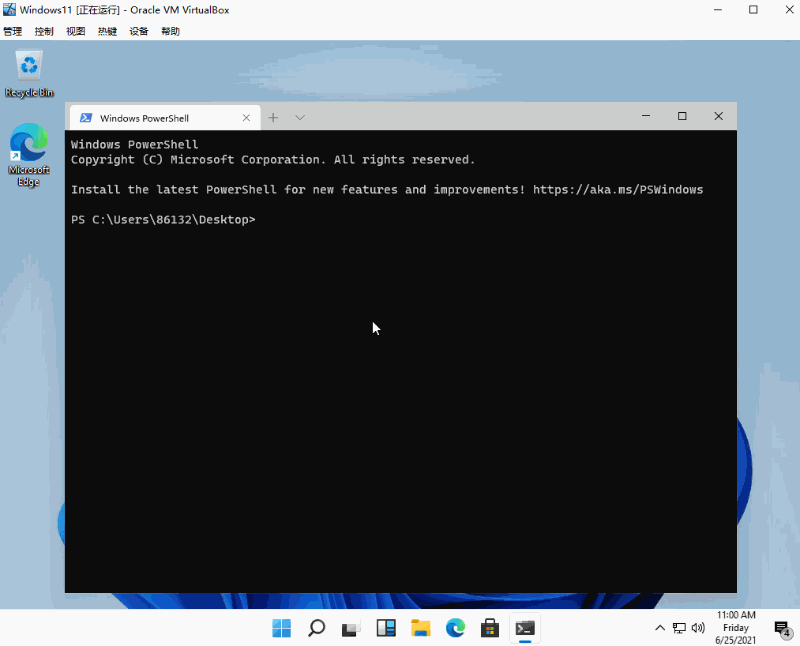Open Microsoft Store from the taskbar

(490, 628)
